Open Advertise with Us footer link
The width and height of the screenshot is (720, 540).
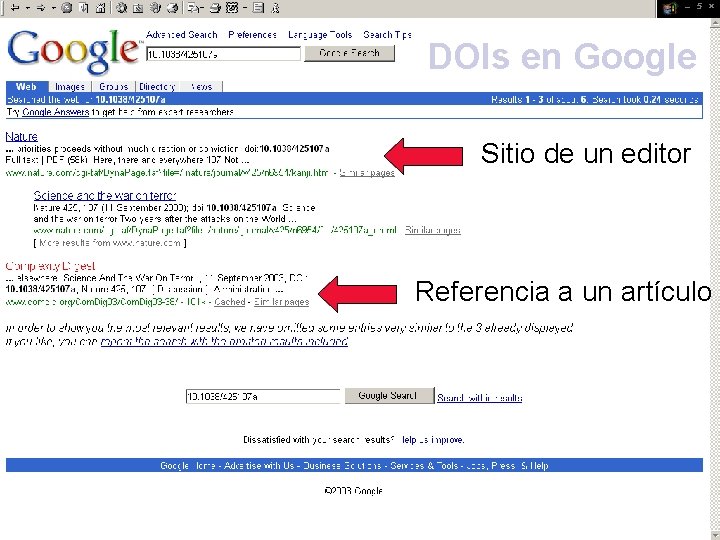tap(259, 466)
